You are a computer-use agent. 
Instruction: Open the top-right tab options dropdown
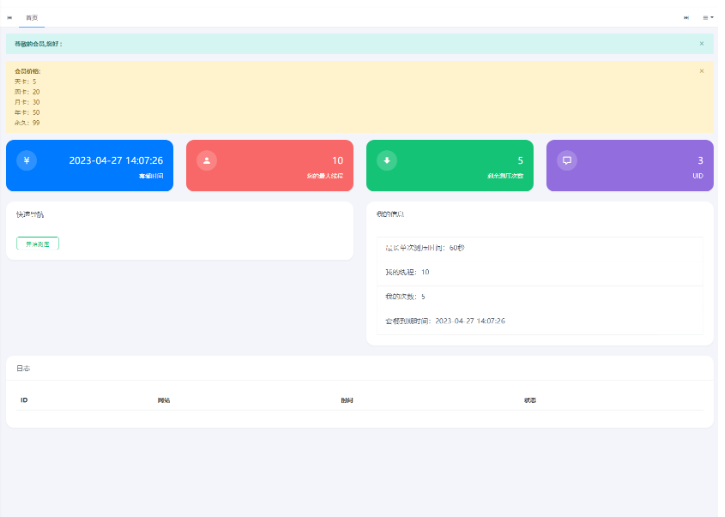coord(707,17)
